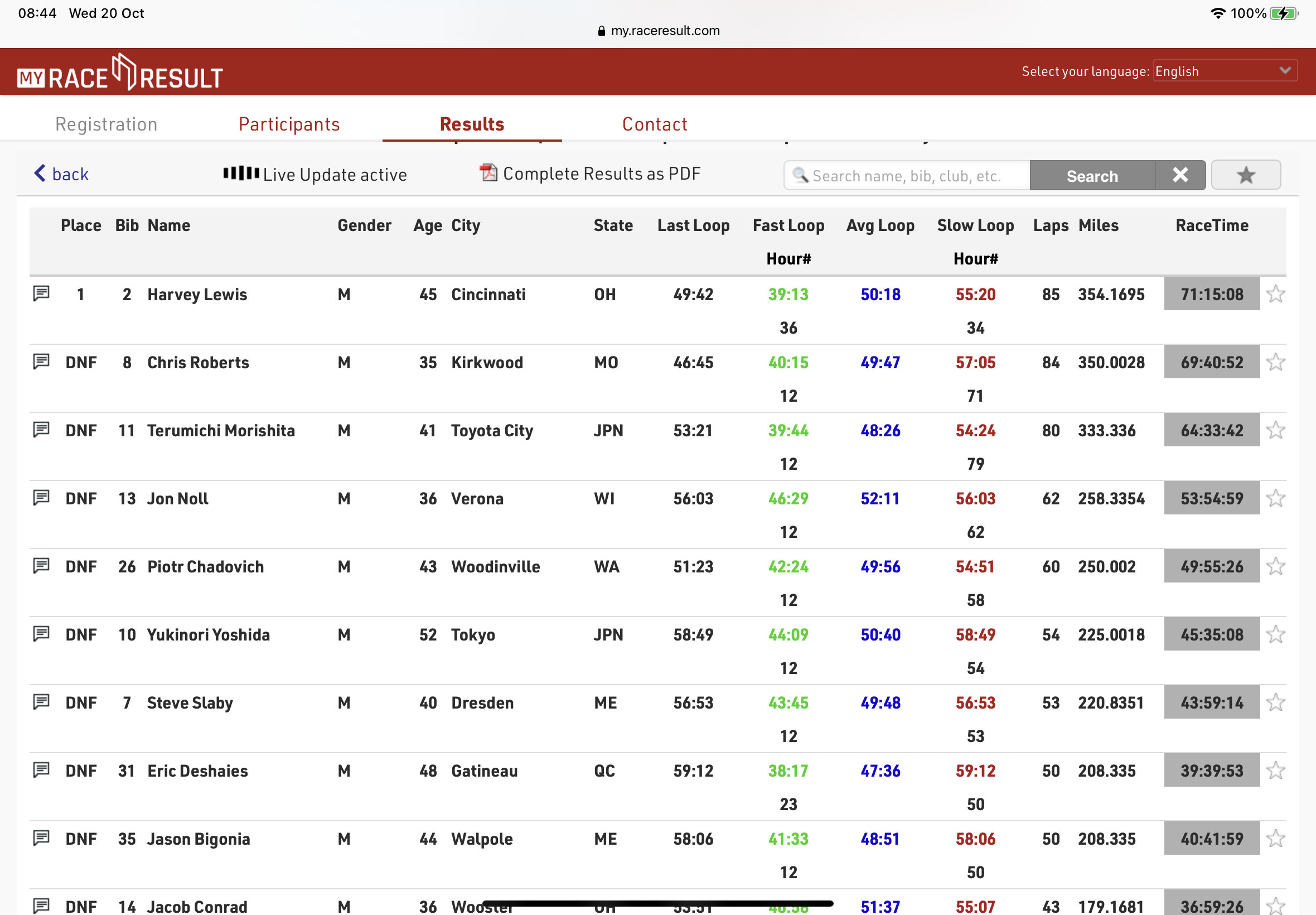
Task: Favorite Jon Noll with the star
Action: [x=1275, y=498]
